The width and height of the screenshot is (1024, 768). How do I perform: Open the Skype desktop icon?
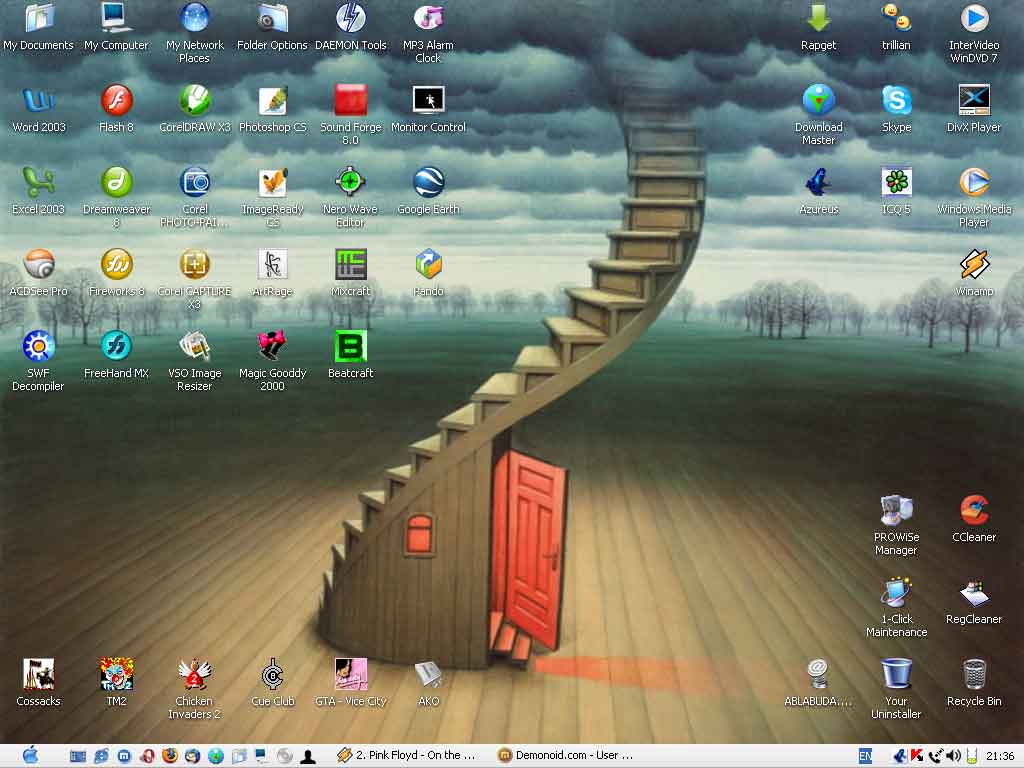pyautogui.click(x=896, y=100)
